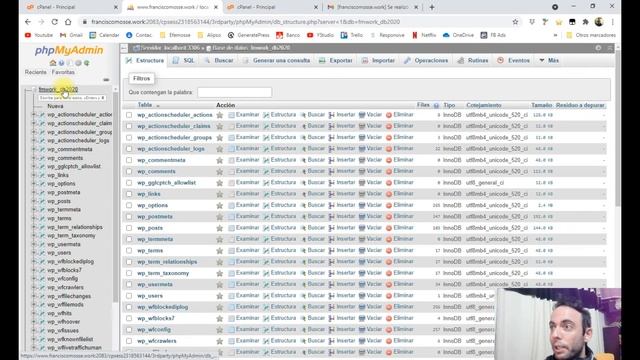Click Examinar icon for wp_commentmeta row
640x360 pixels.
coord(231,160)
